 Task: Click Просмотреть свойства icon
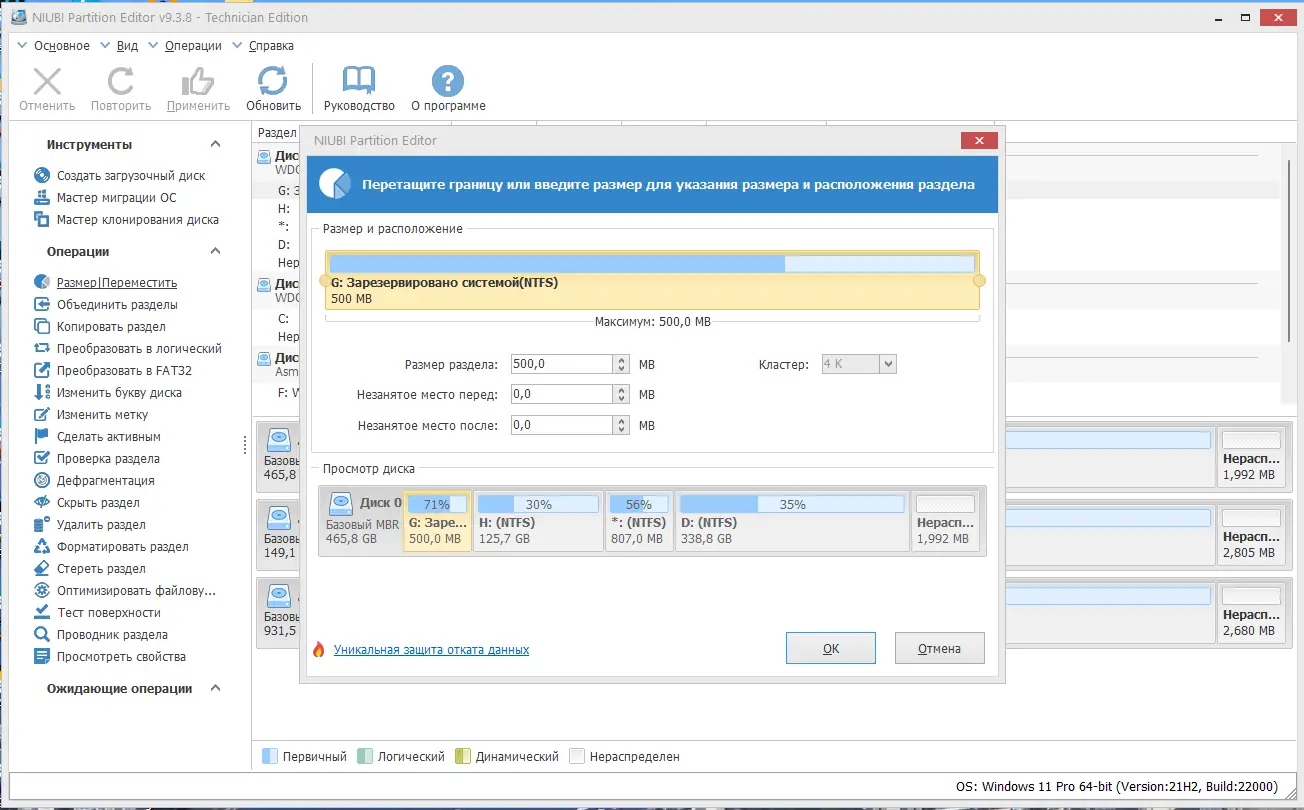tap(42, 656)
